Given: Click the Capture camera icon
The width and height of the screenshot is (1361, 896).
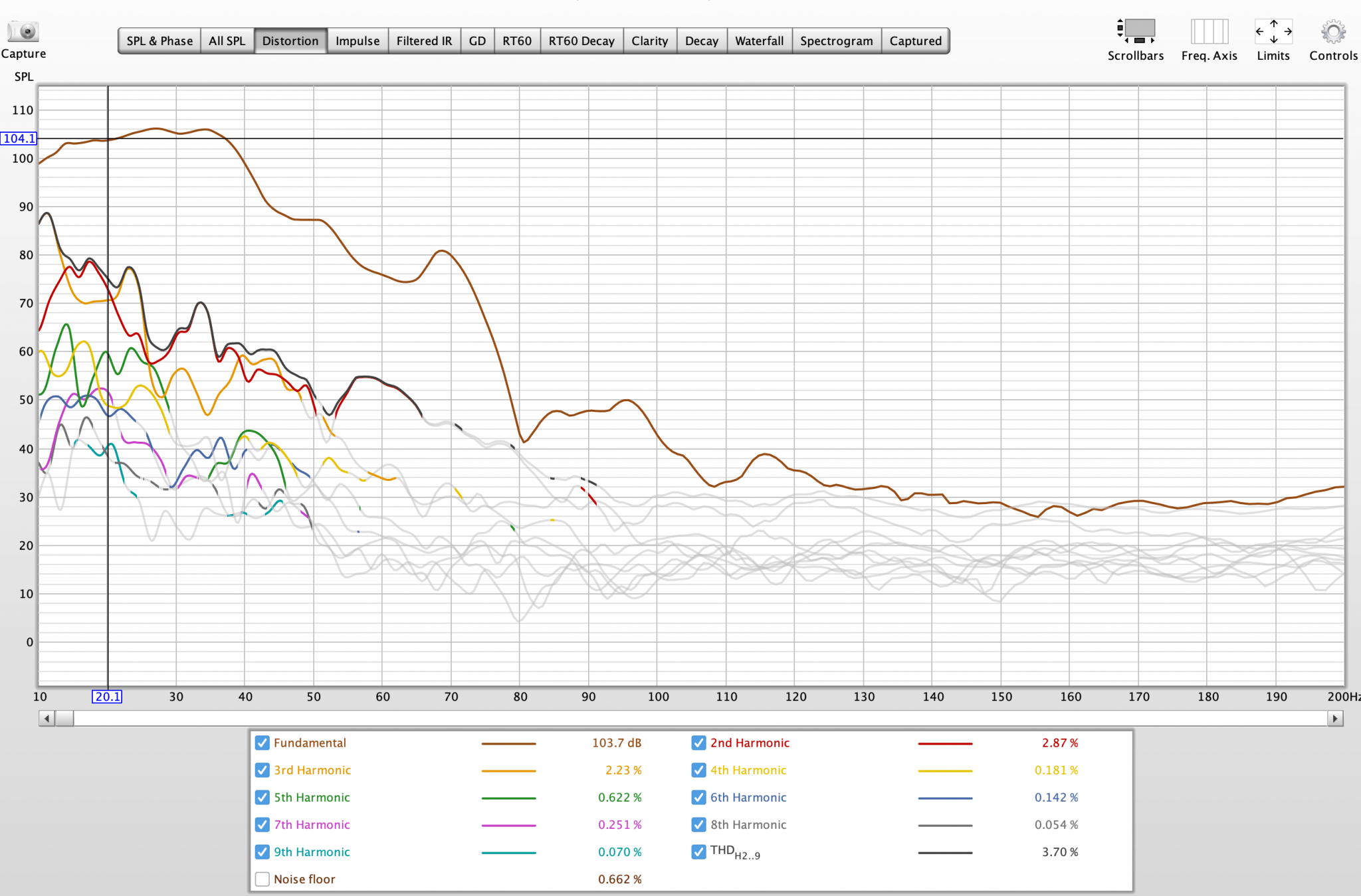Looking at the screenshot, I should [x=23, y=31].
